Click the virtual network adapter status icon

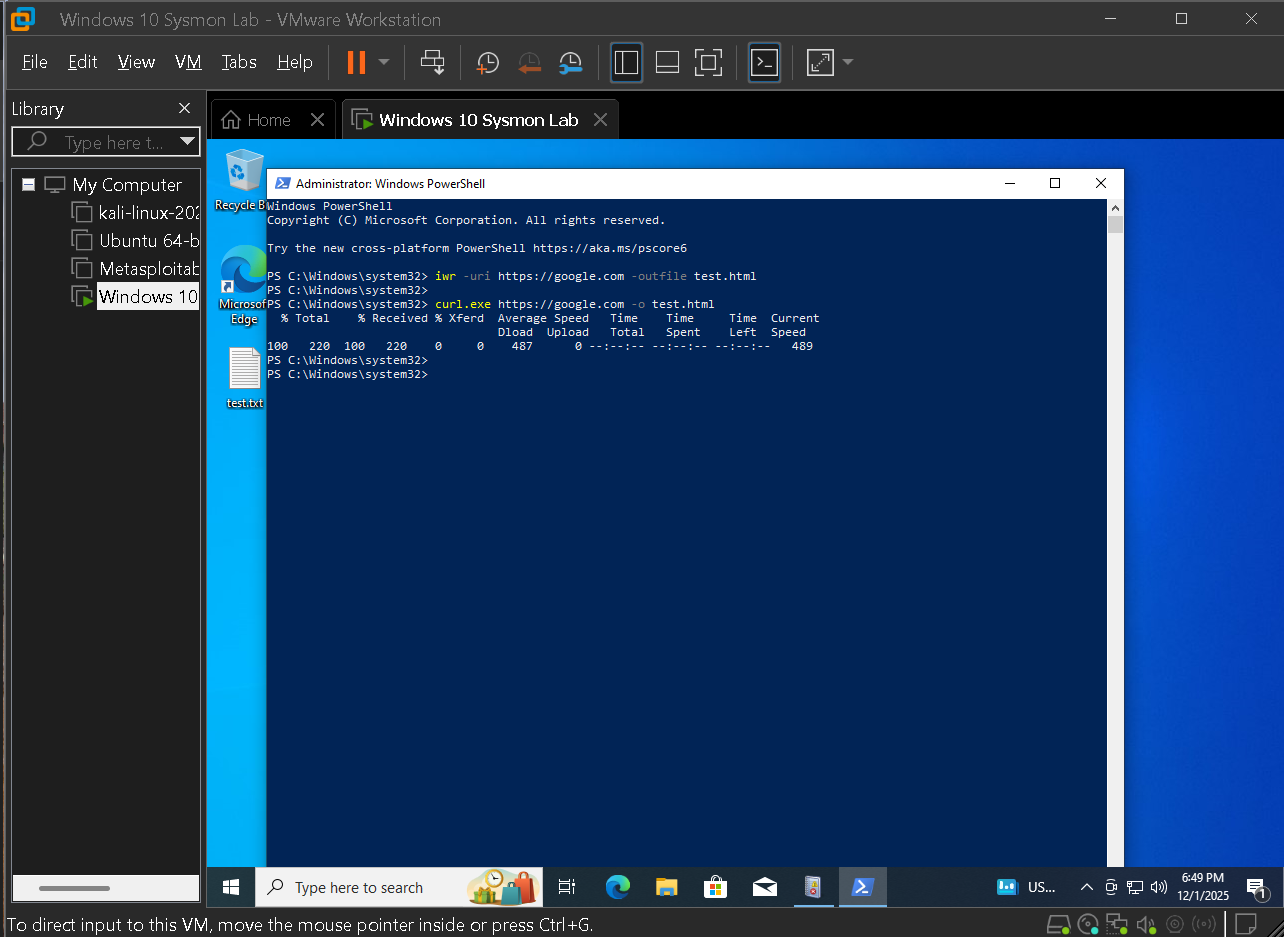point(1116,924)
